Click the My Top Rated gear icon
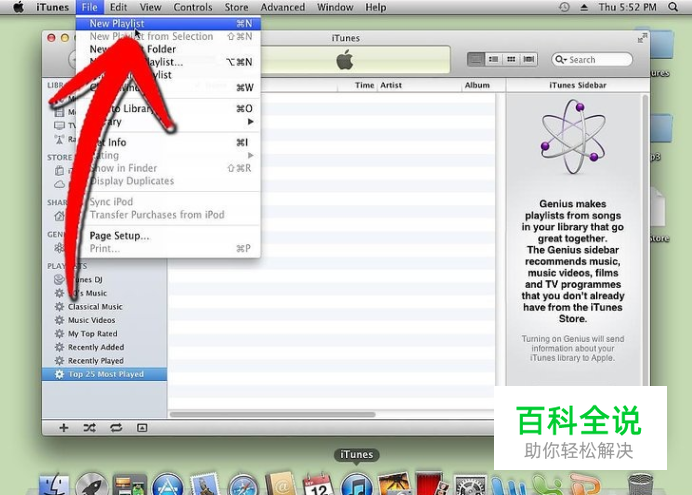The height and width of the screenshot is (495, 692). pos(59,334)
